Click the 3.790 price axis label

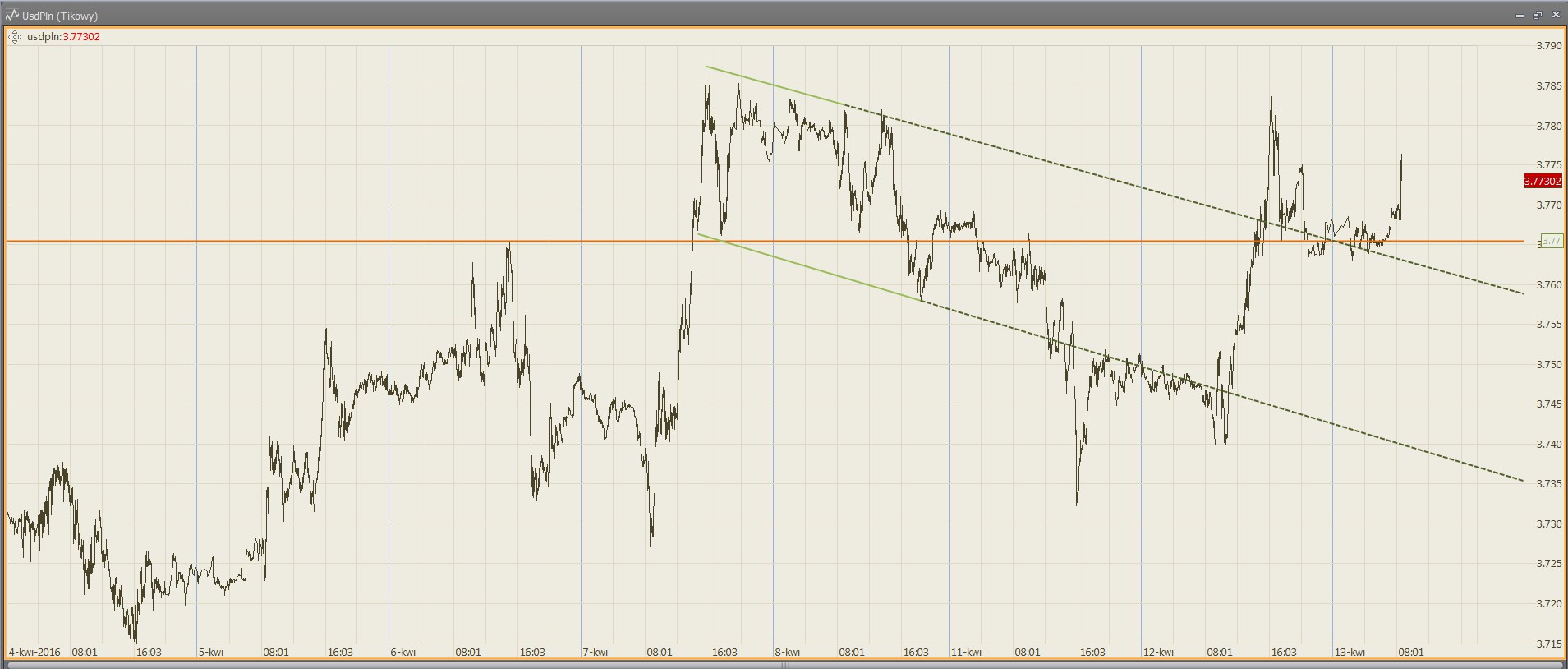pyautogui.click(x=1548, y=46)
